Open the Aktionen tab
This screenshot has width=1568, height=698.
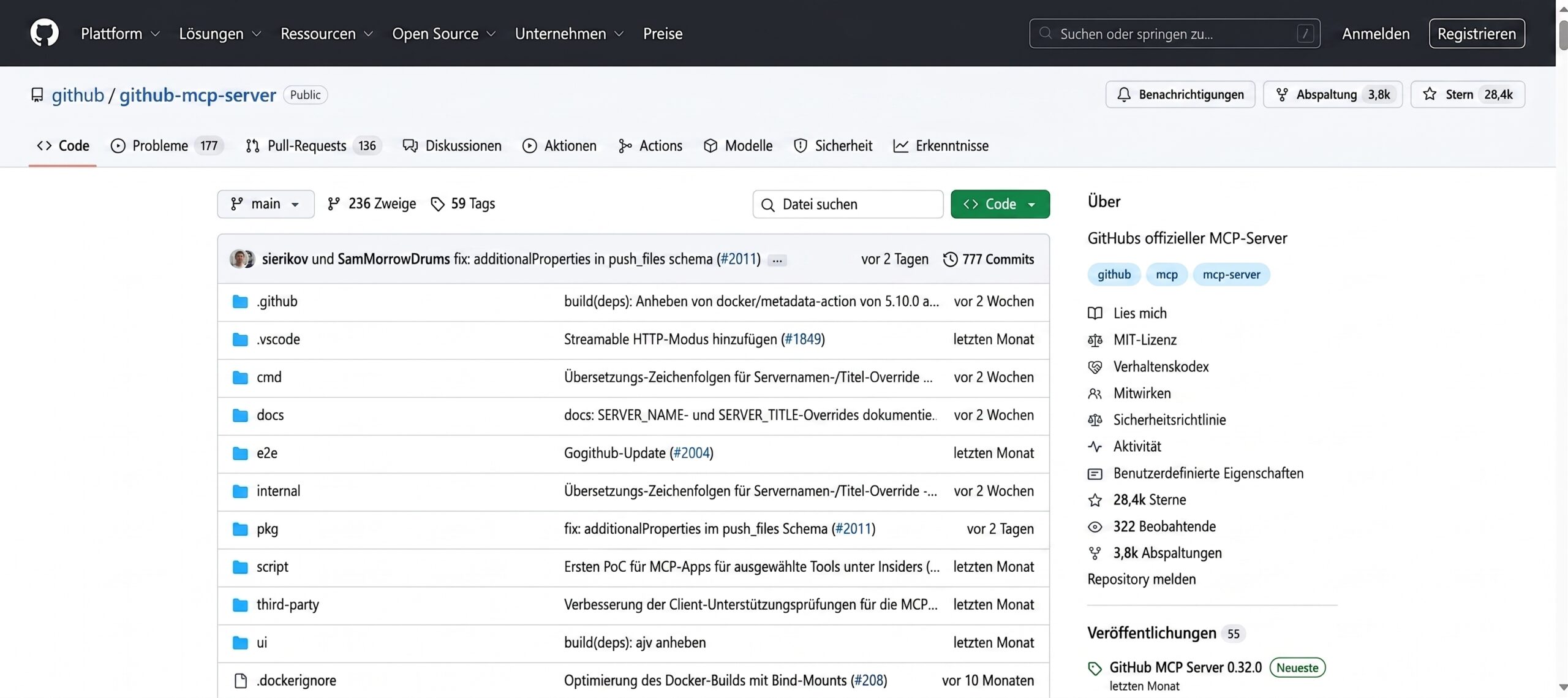pos(559,146)
